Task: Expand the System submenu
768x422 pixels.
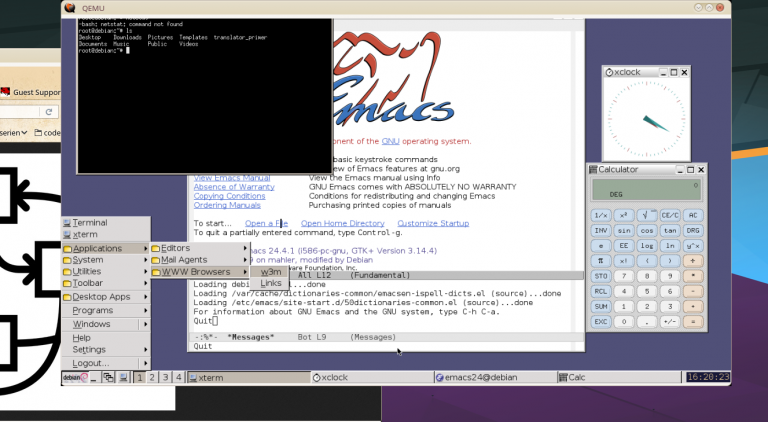Action: pos(106,260)
